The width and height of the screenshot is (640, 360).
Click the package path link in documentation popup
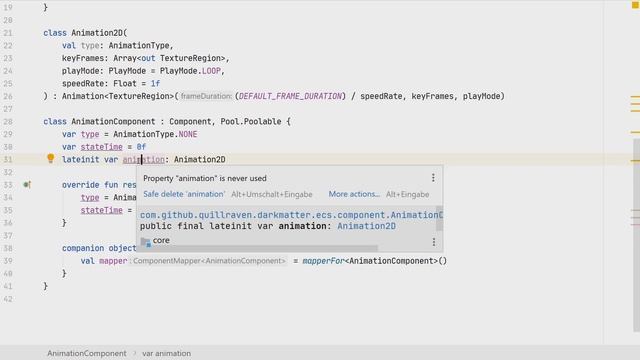[291, 215]
